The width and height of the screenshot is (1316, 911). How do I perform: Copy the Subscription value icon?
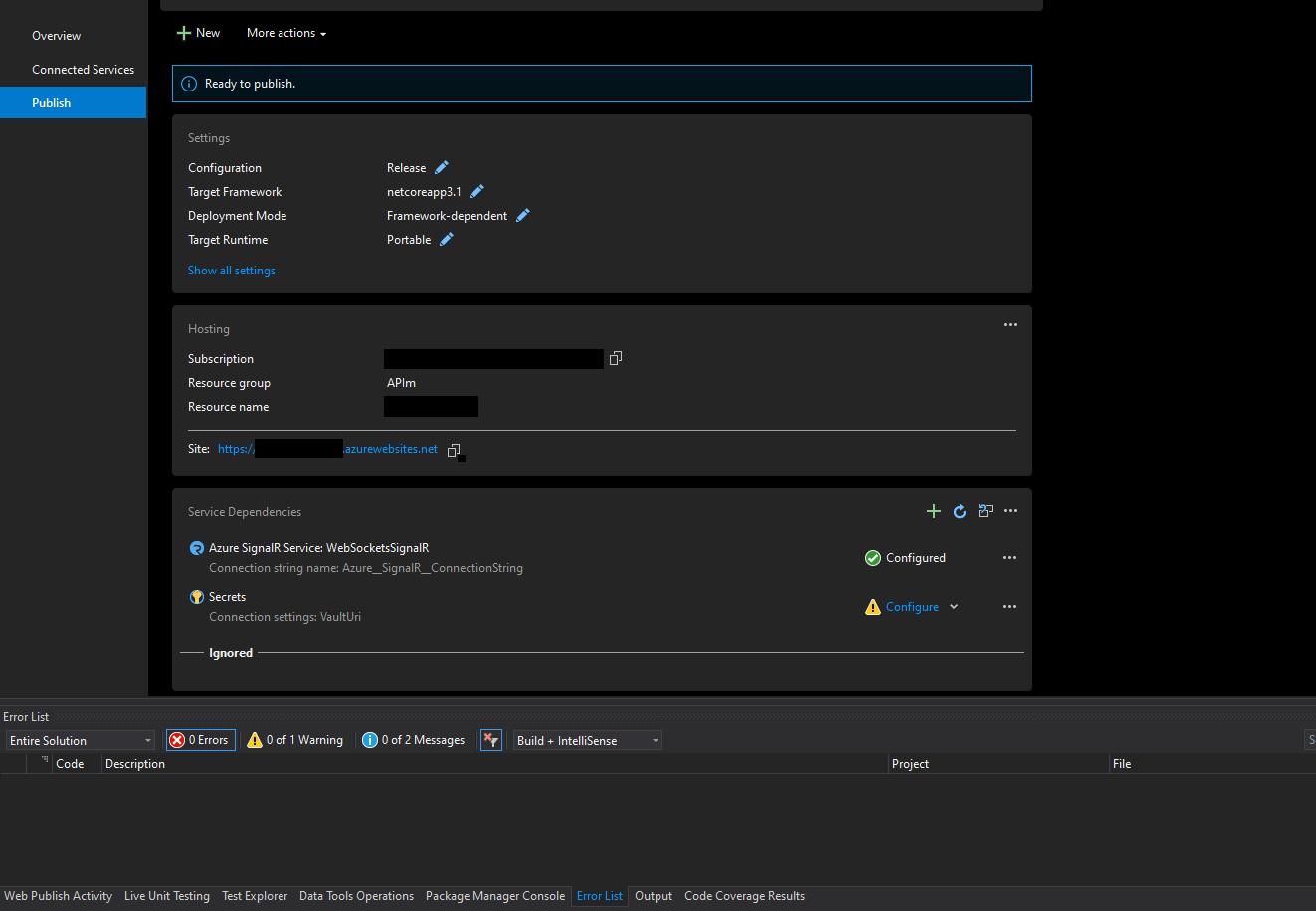tap(616, 359)
